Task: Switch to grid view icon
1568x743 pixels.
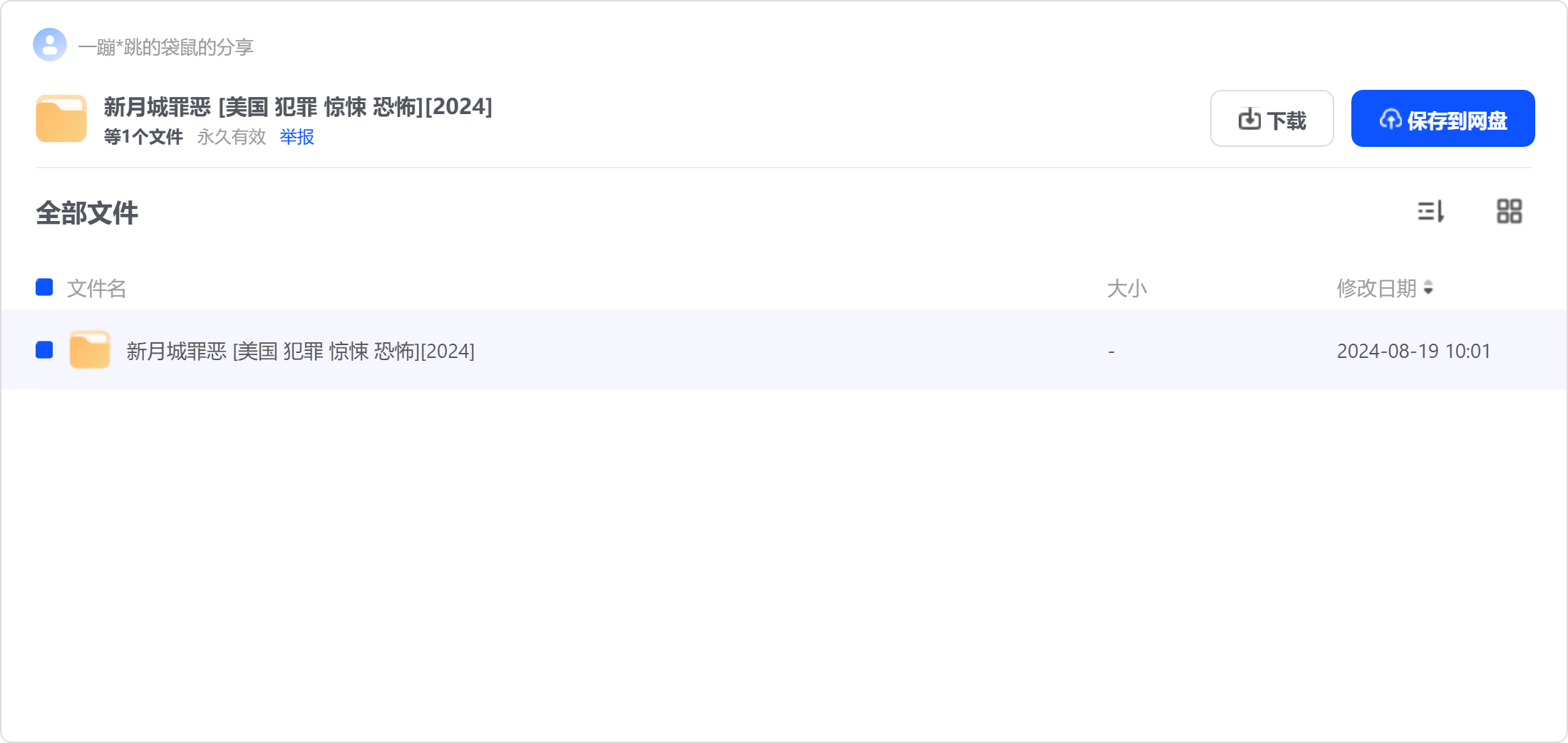Action: [1509, 211]
